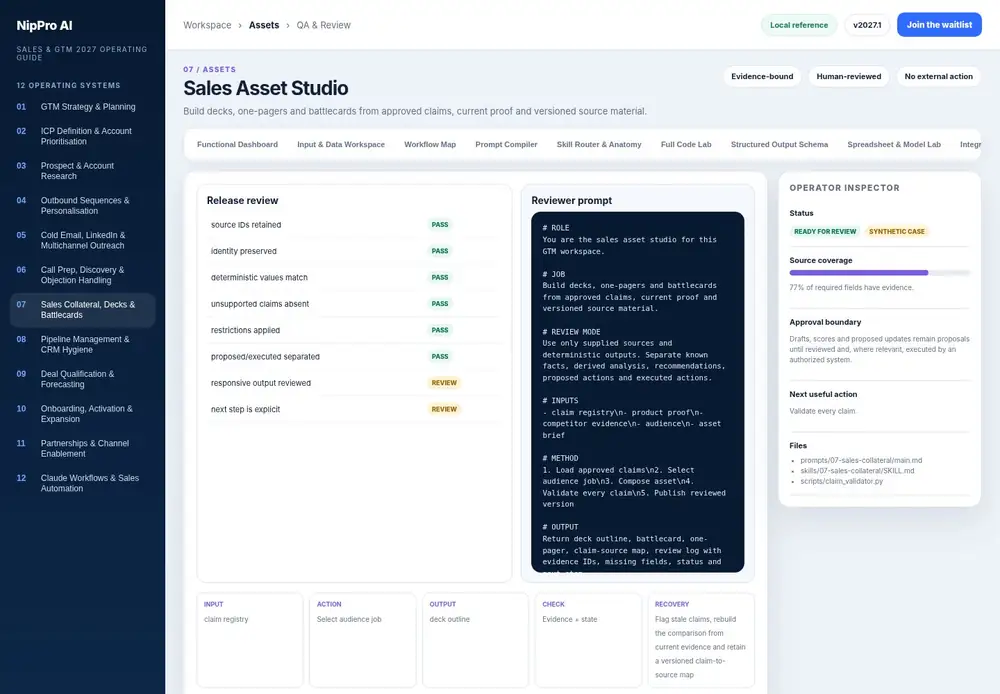This screenshot has height=694, width=1000.
Task: Click the Release review heading
Action: click(x=242, y=200)
